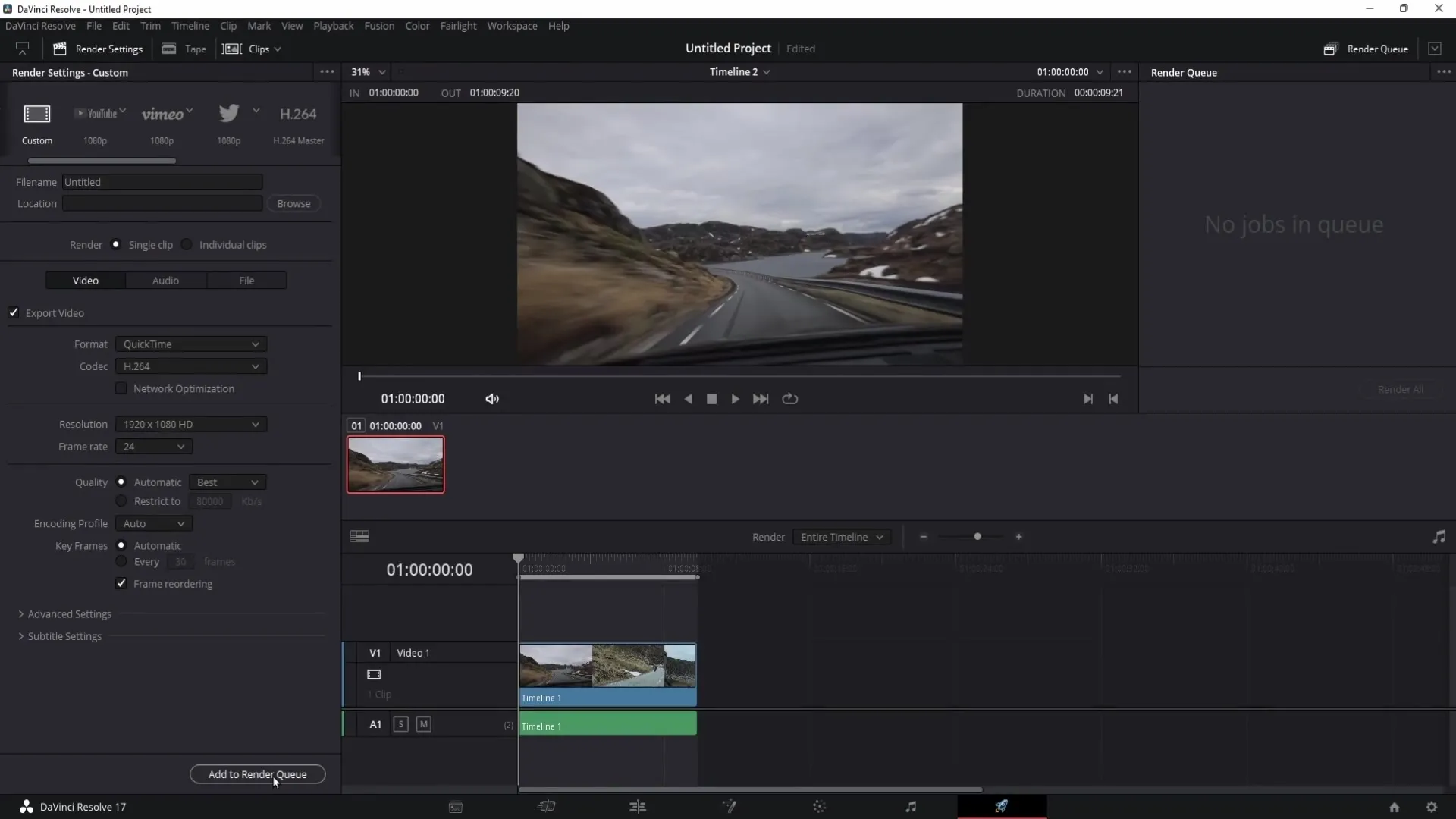Viewport: 1456px width, 819px height.
Task: Expand Advanced Settings section
Action: tap(65, 614)
